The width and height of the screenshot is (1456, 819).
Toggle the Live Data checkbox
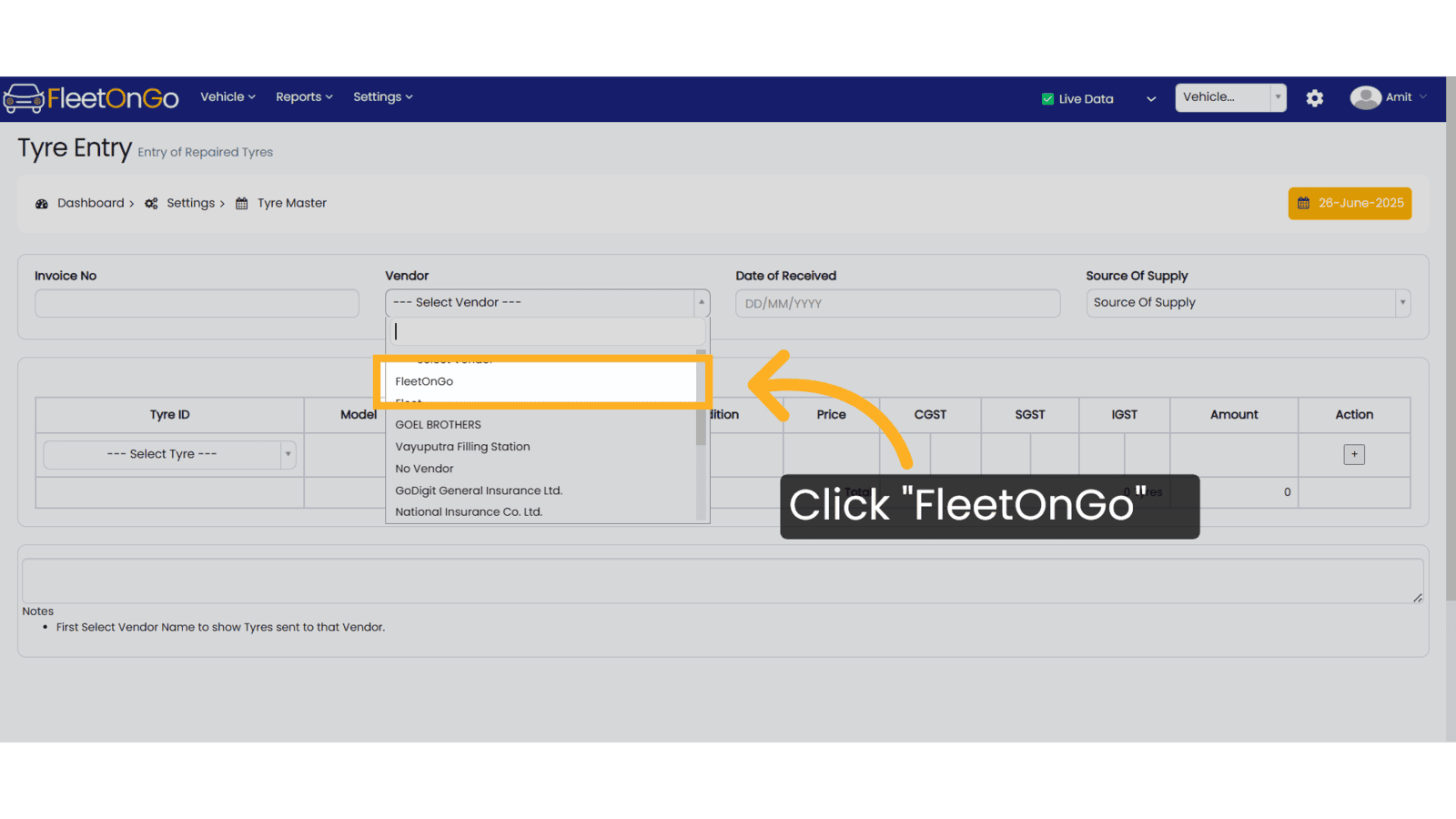pyautogui.click(x=1047, y=99)
